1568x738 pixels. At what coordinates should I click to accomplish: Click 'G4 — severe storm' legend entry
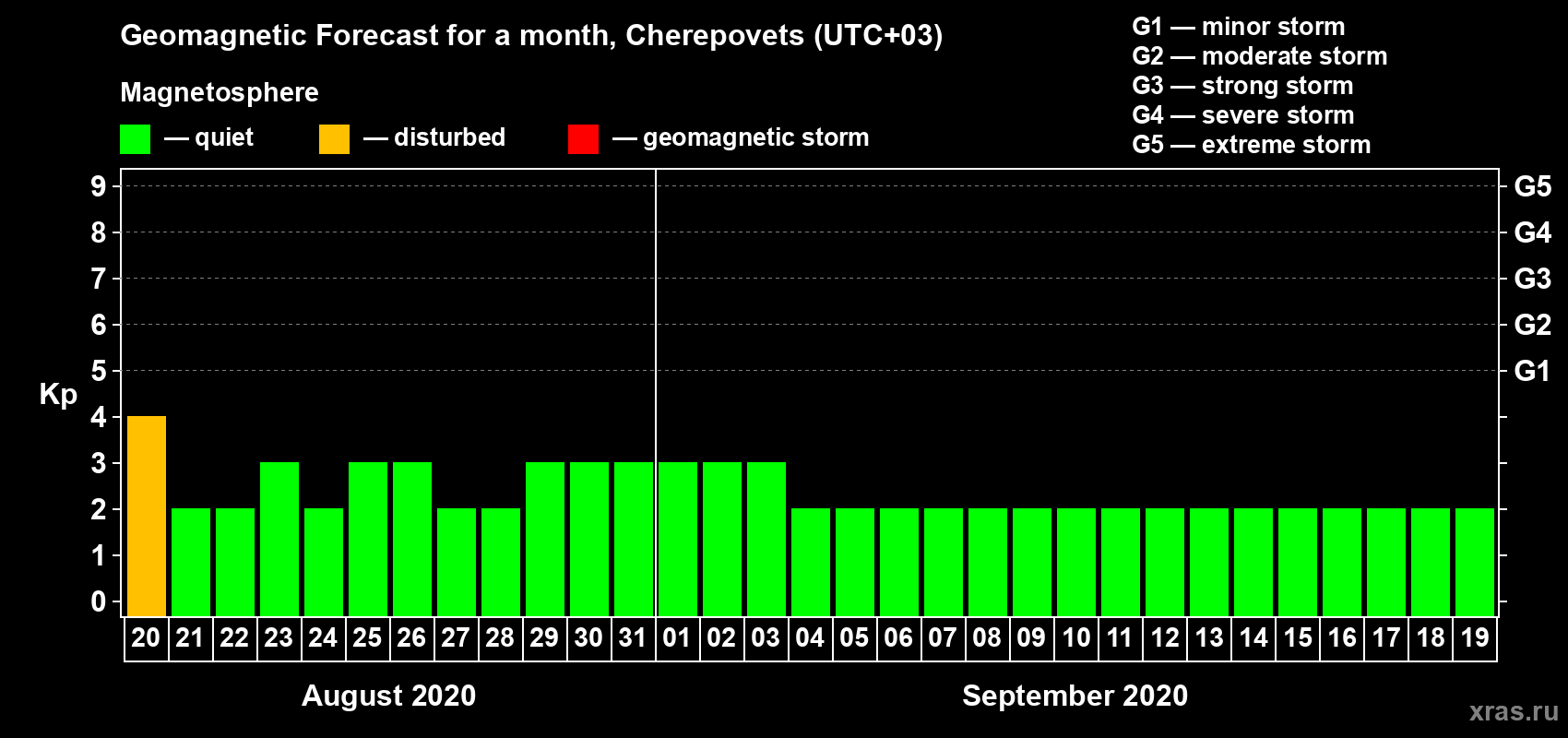(x=1243, y=115)
